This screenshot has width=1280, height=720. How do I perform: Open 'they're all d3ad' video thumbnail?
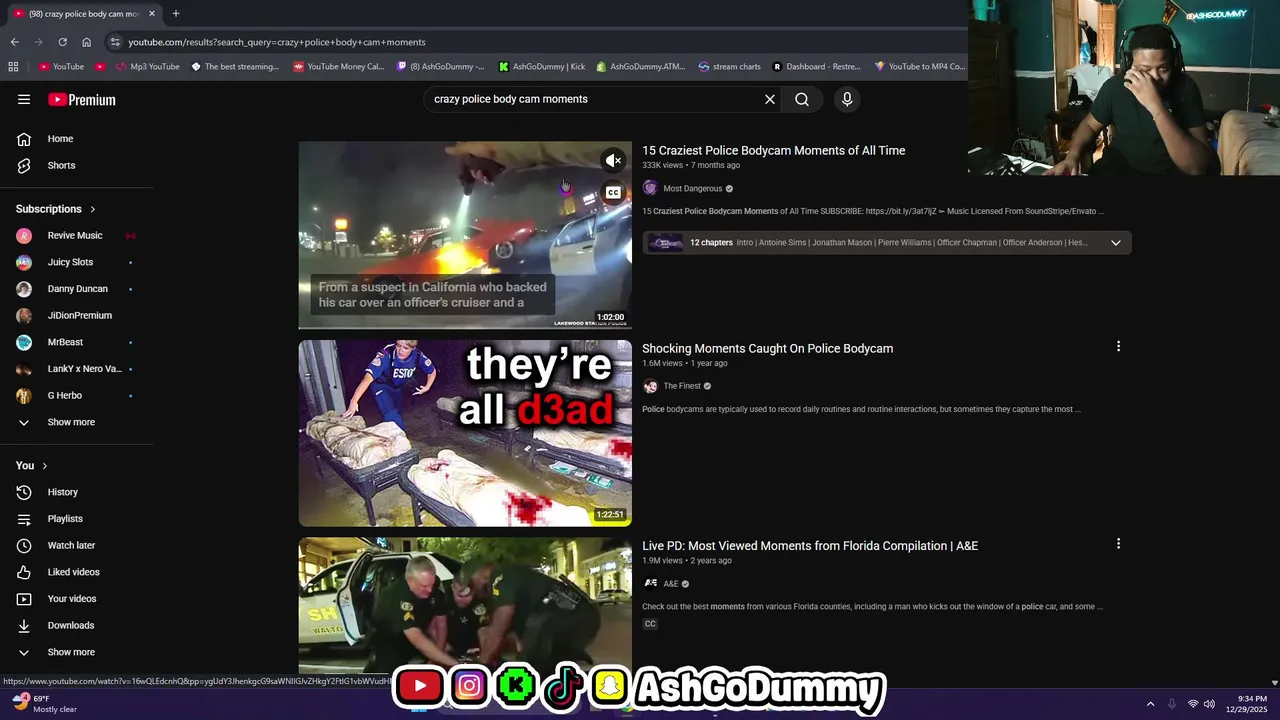tap(465, 433)
